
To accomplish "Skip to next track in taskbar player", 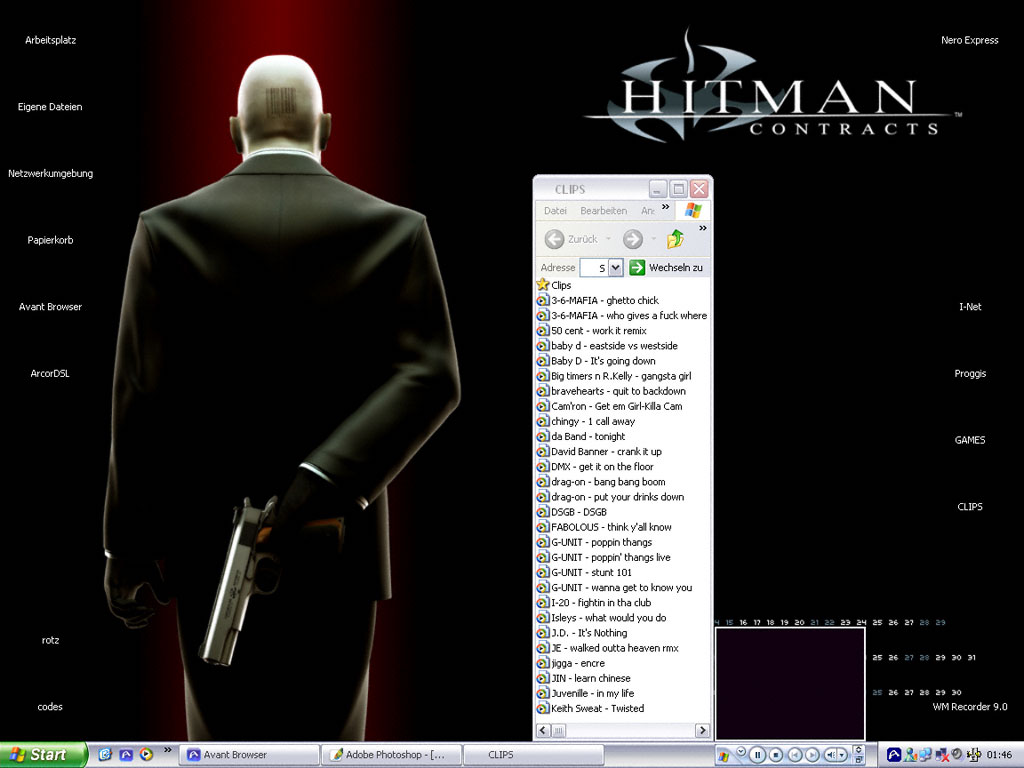I will [812, 755].
